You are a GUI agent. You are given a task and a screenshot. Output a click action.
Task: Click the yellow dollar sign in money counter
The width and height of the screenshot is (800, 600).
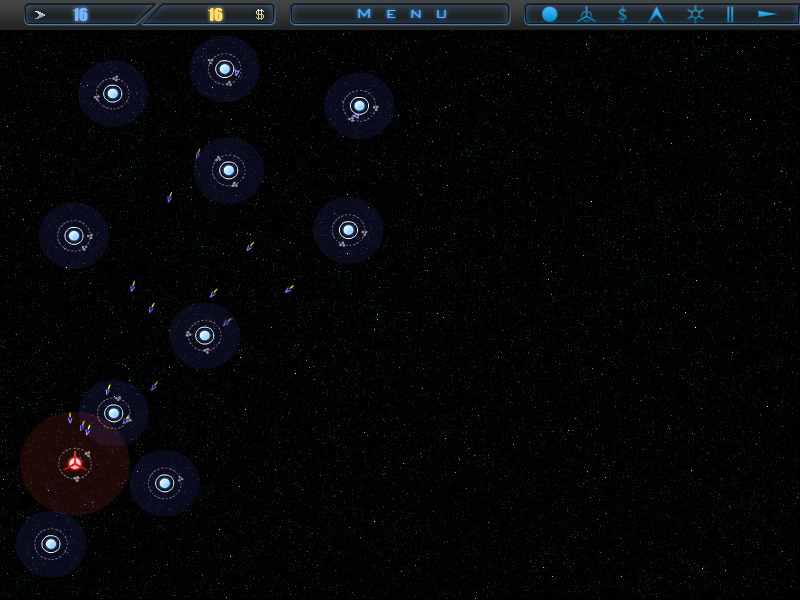(260, 15)
